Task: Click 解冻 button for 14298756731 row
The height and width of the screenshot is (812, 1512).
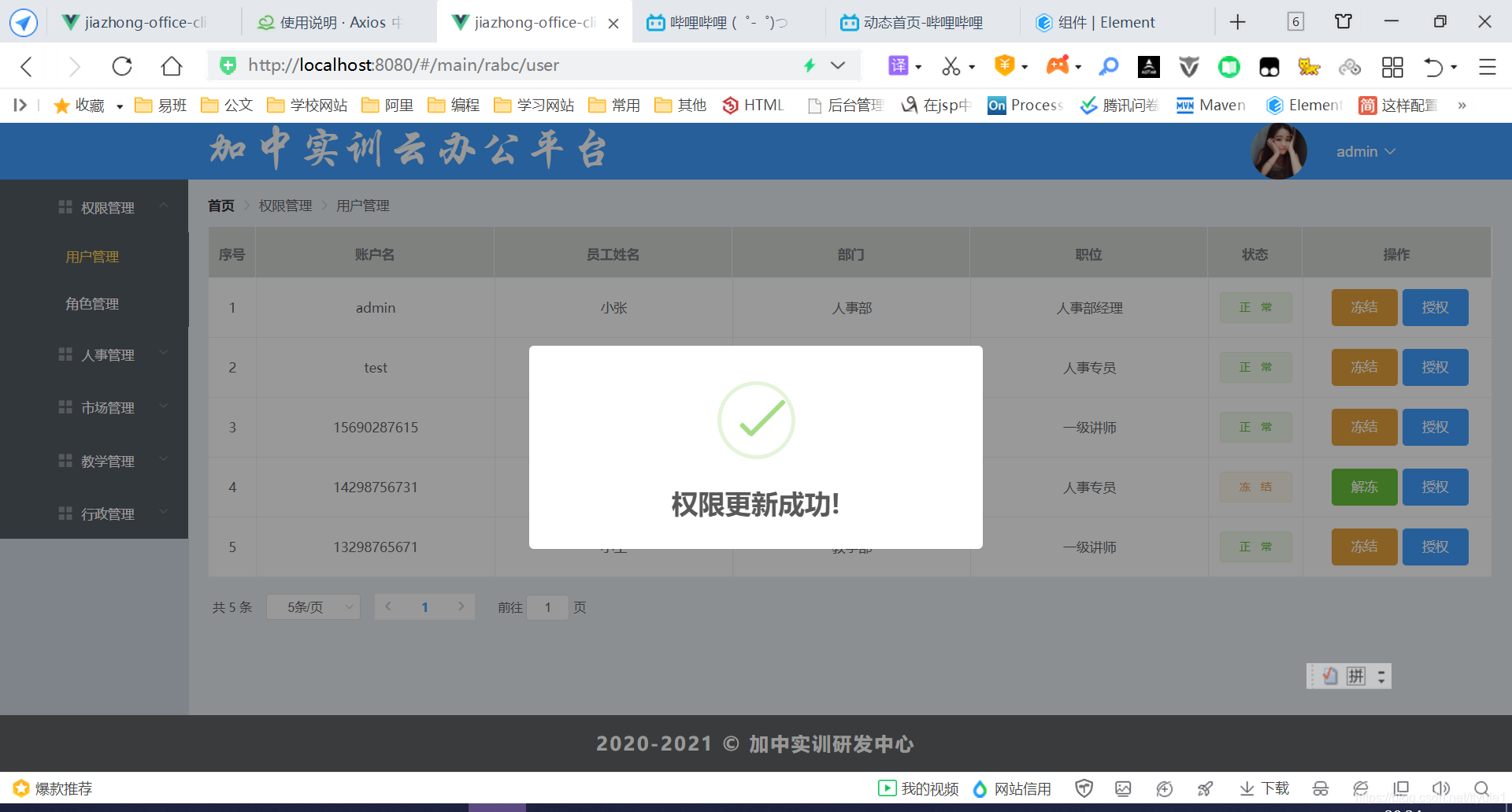Action: click(x=1364, y=487)
